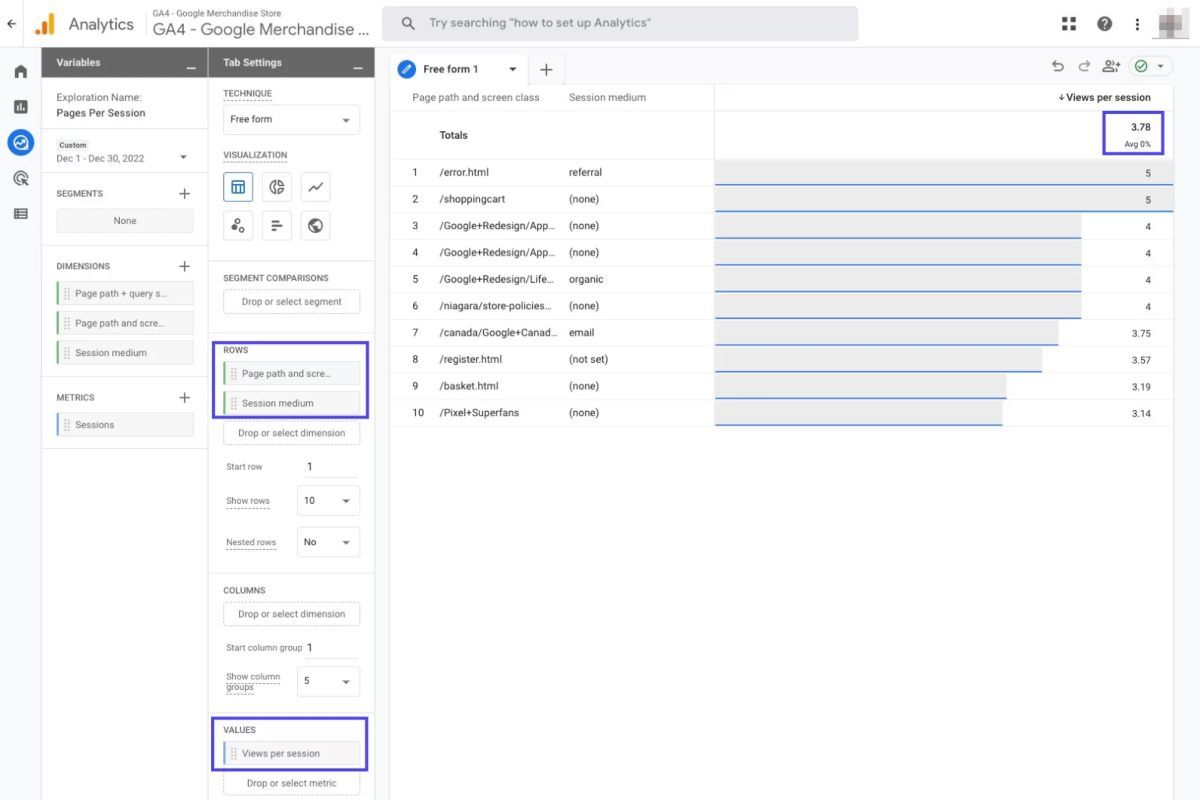The image size is (1200, 800).
Task: Open the Explore section in sidebar
Action: click(x=20, y=142)
